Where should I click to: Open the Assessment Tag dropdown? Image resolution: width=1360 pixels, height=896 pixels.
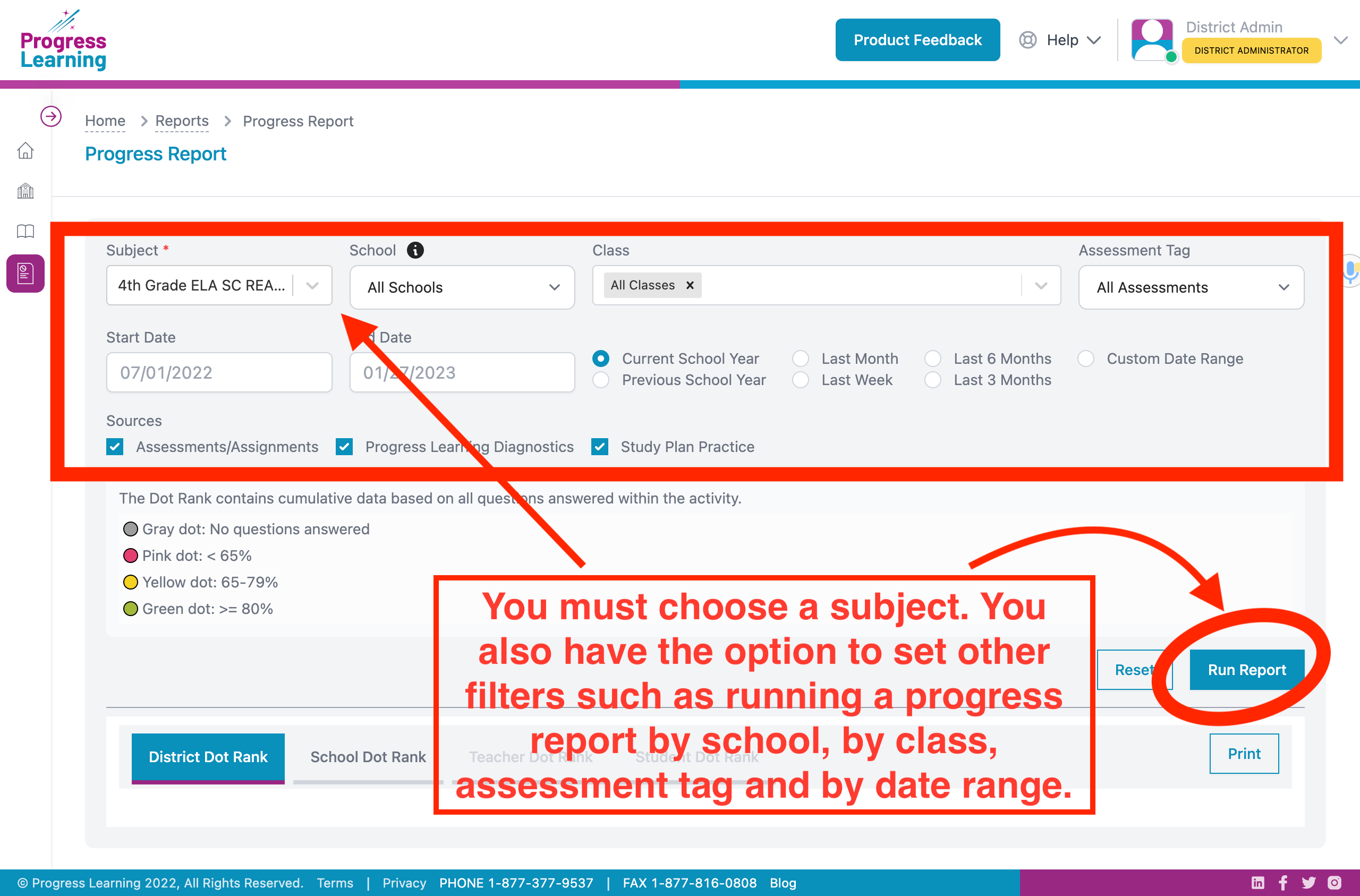[x=1191, y=287]
